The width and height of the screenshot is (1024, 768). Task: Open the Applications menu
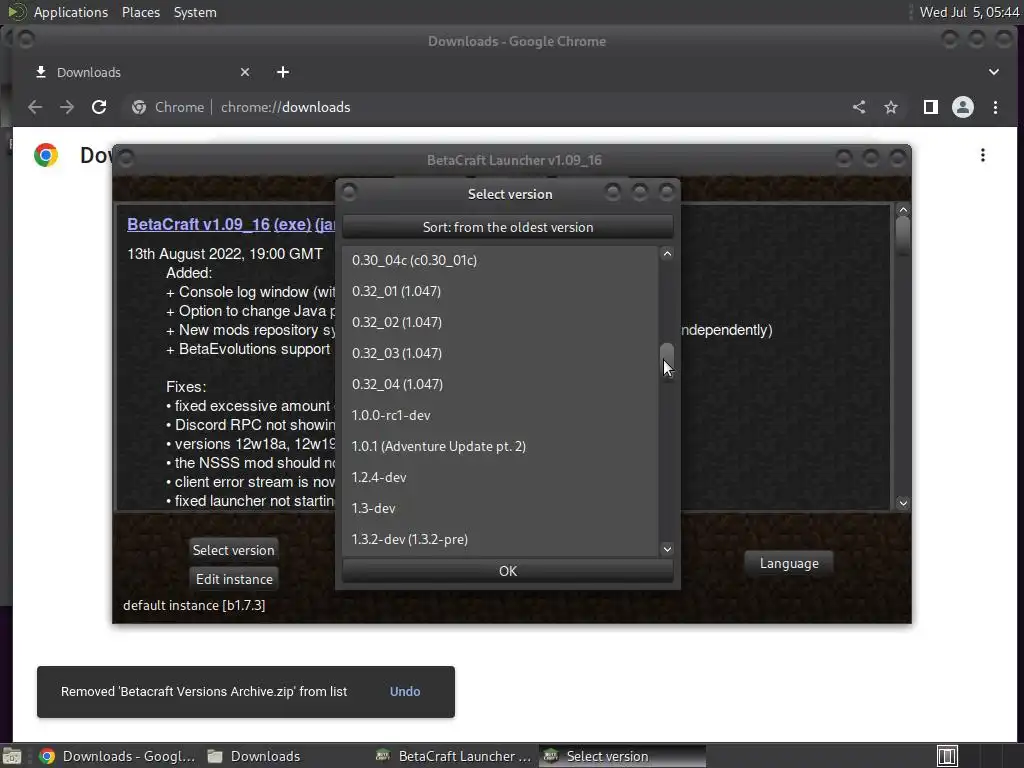pos(71,12)
